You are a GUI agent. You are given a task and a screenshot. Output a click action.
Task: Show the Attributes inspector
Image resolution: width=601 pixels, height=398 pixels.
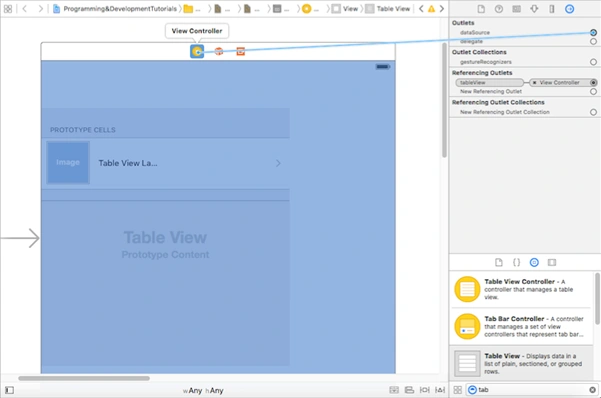(534, 8)
